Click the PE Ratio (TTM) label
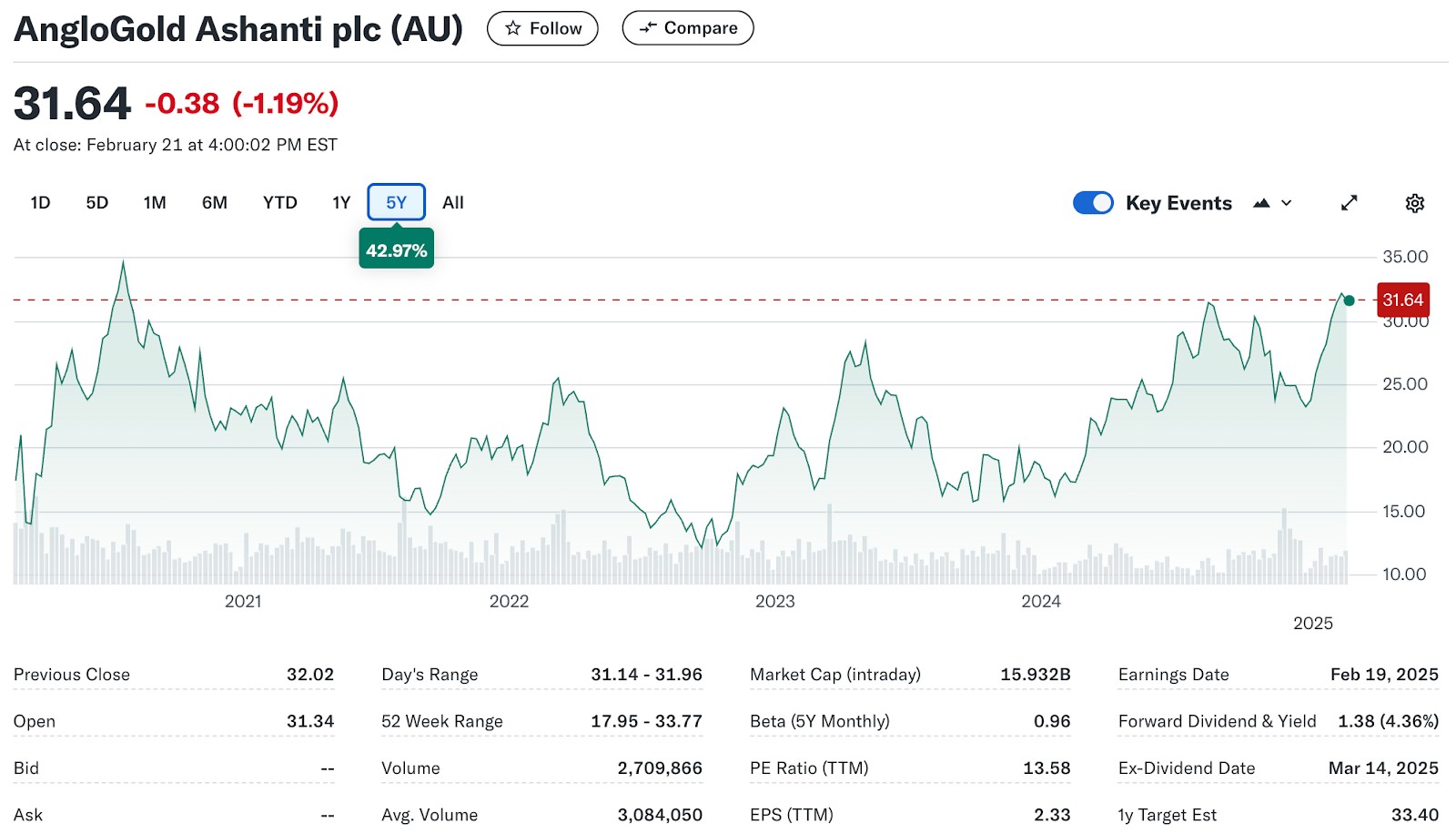This screenshot has width=1456, height=834. [809, 768]
